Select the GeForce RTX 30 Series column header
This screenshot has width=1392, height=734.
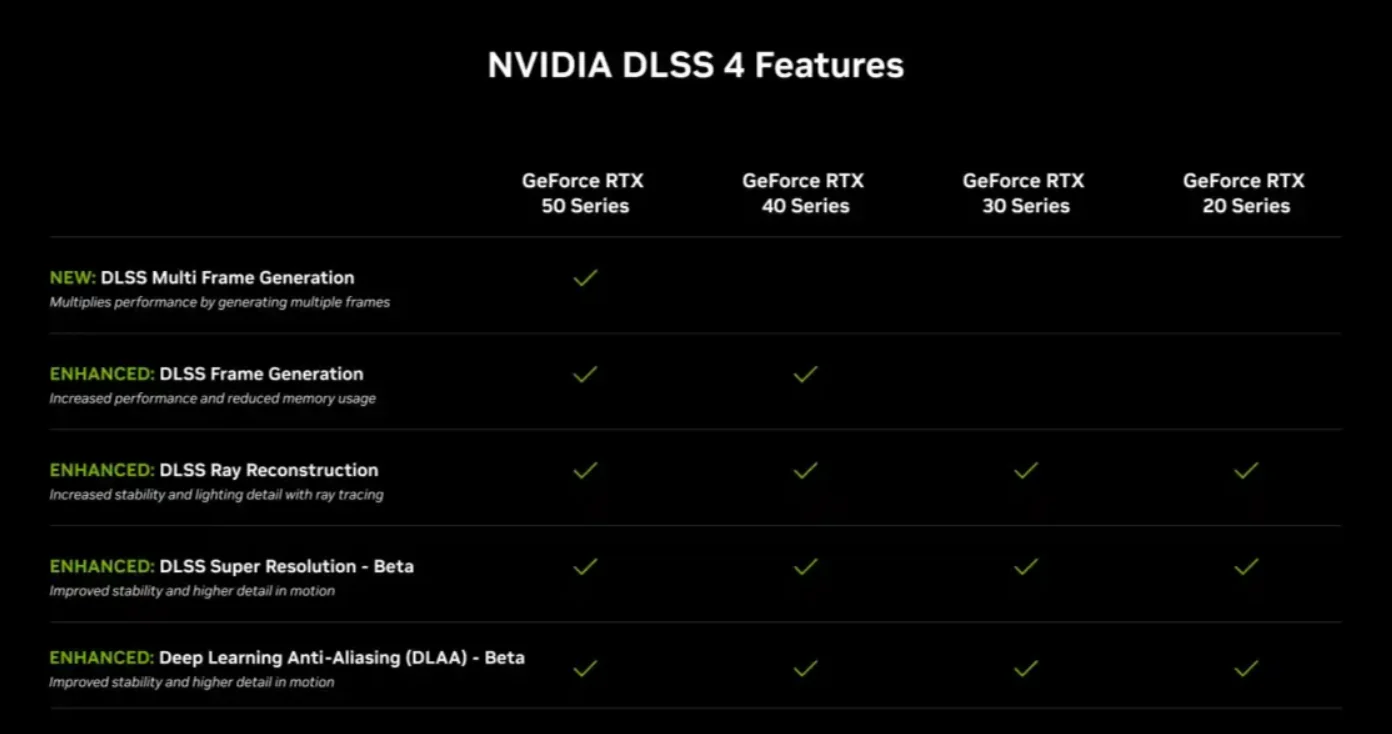tap(1024, 193)
